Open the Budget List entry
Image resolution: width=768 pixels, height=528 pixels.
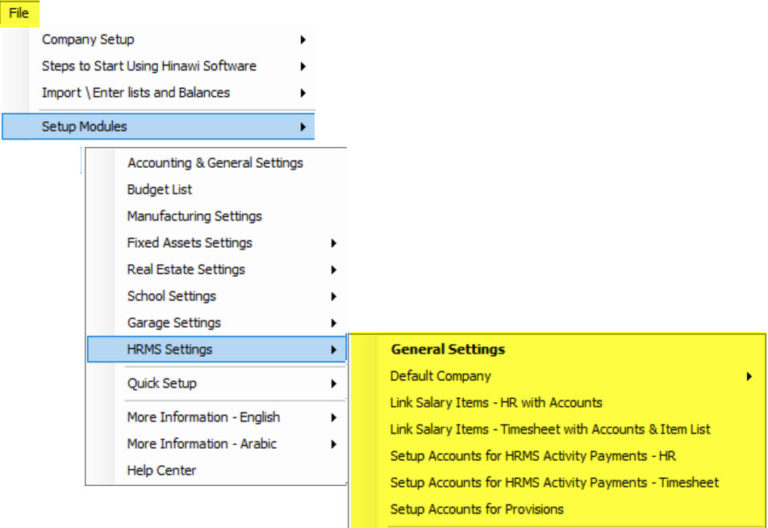click(x=160, y=189)
